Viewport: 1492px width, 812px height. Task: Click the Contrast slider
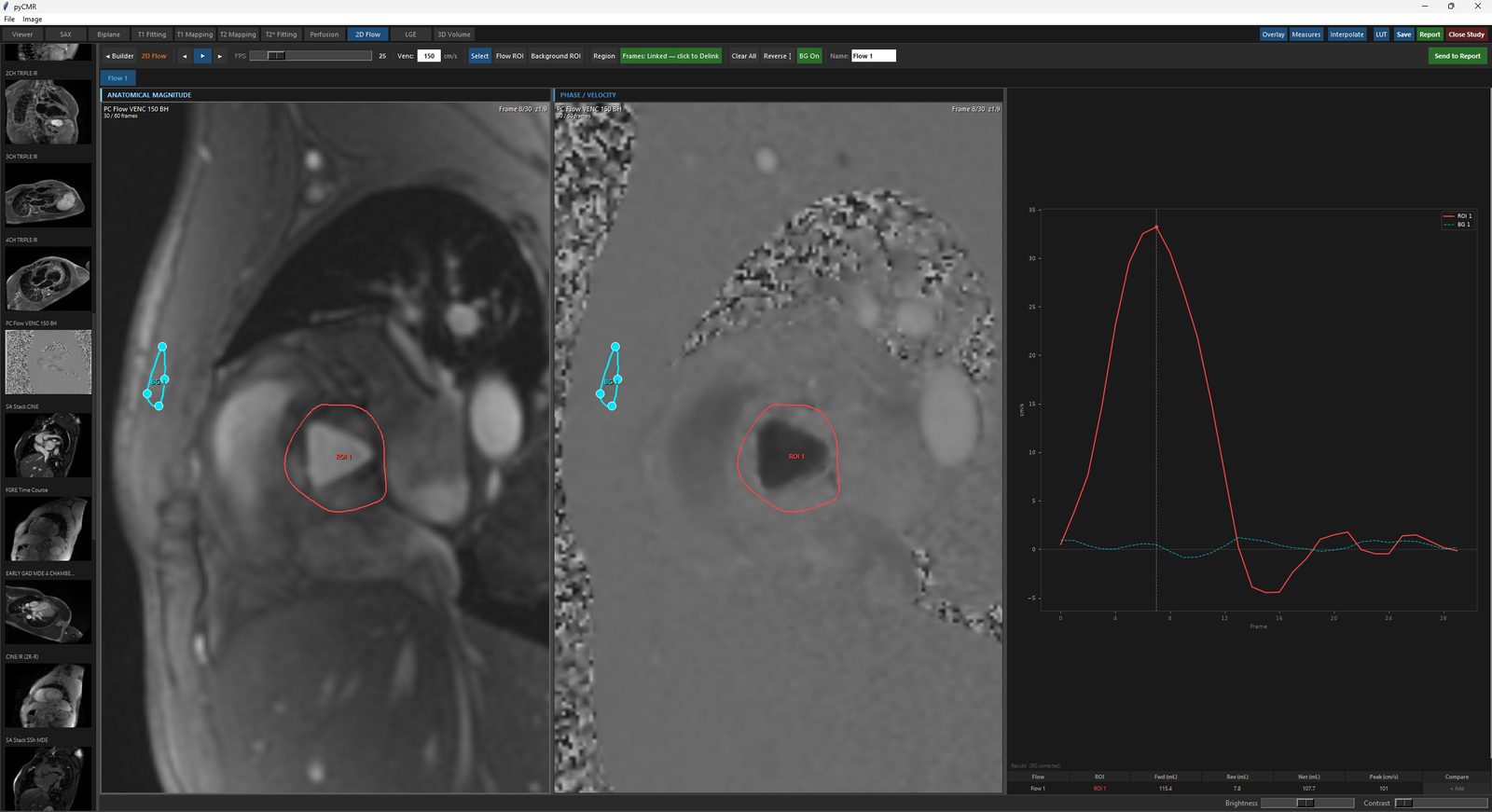[1441, 803]
